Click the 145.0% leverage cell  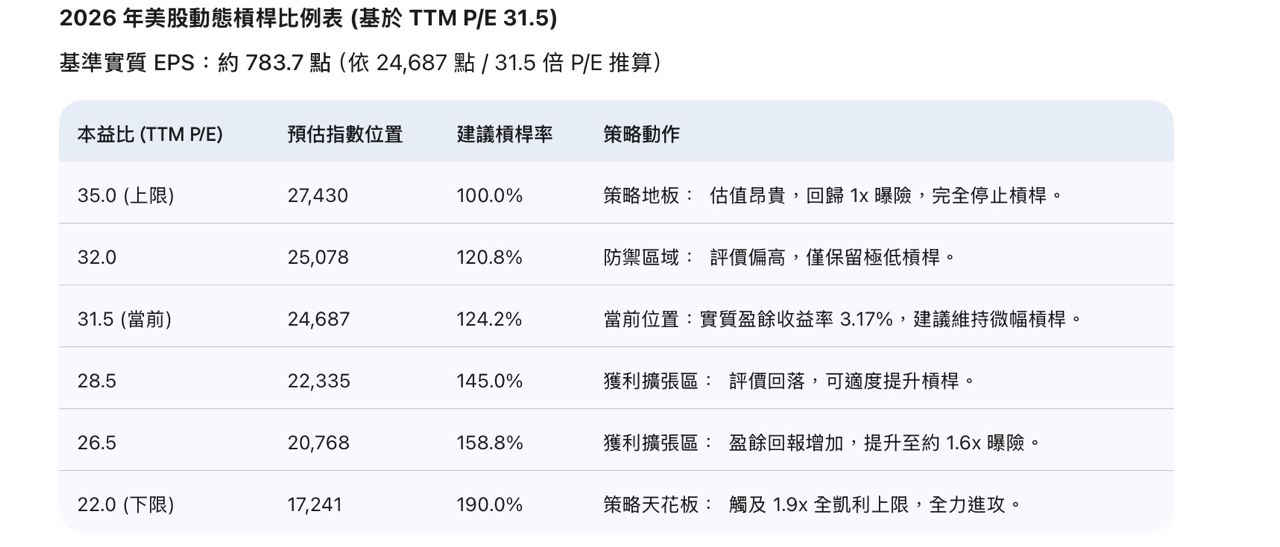490,382
